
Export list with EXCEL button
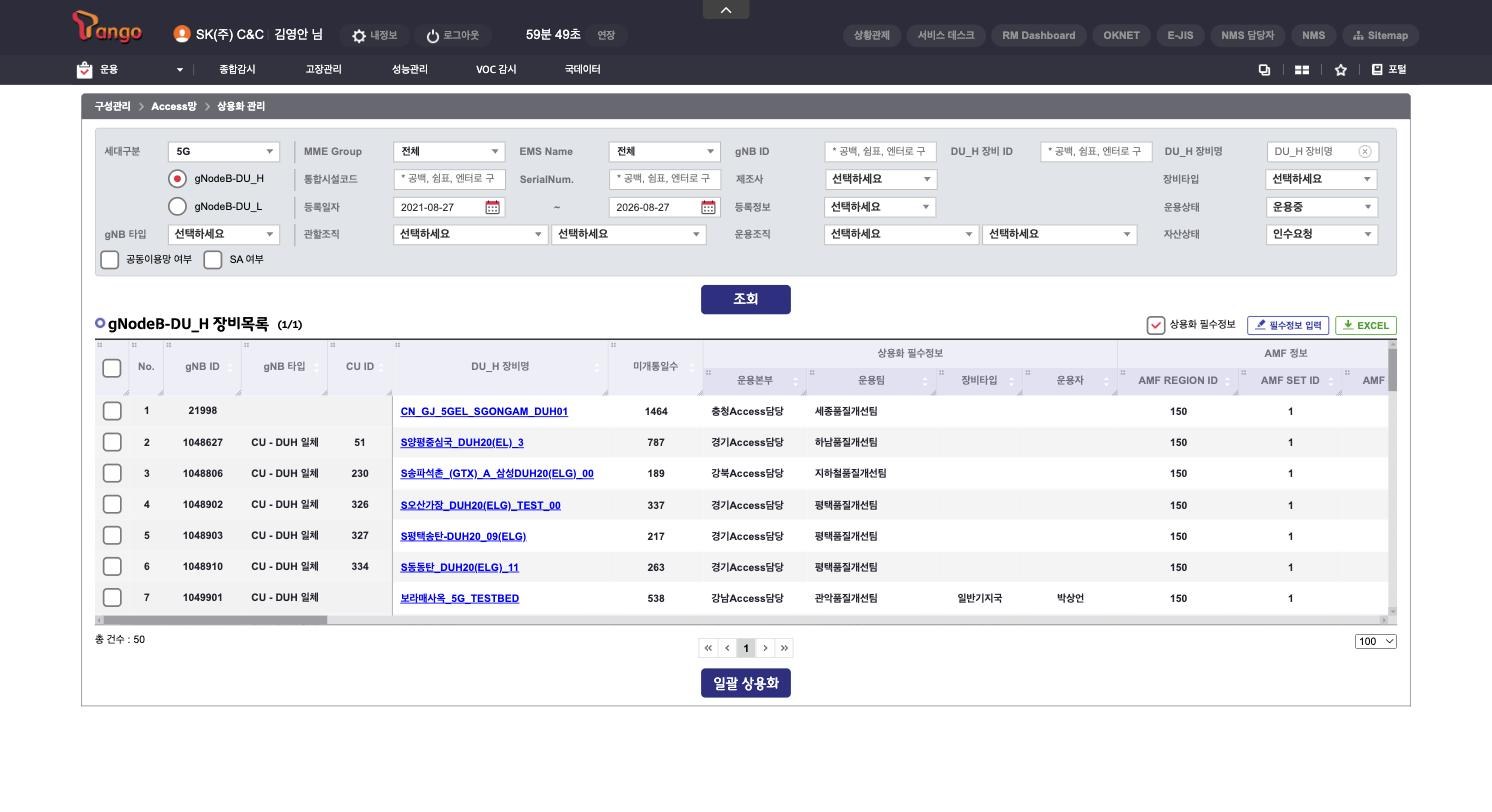click(1366, 325)
